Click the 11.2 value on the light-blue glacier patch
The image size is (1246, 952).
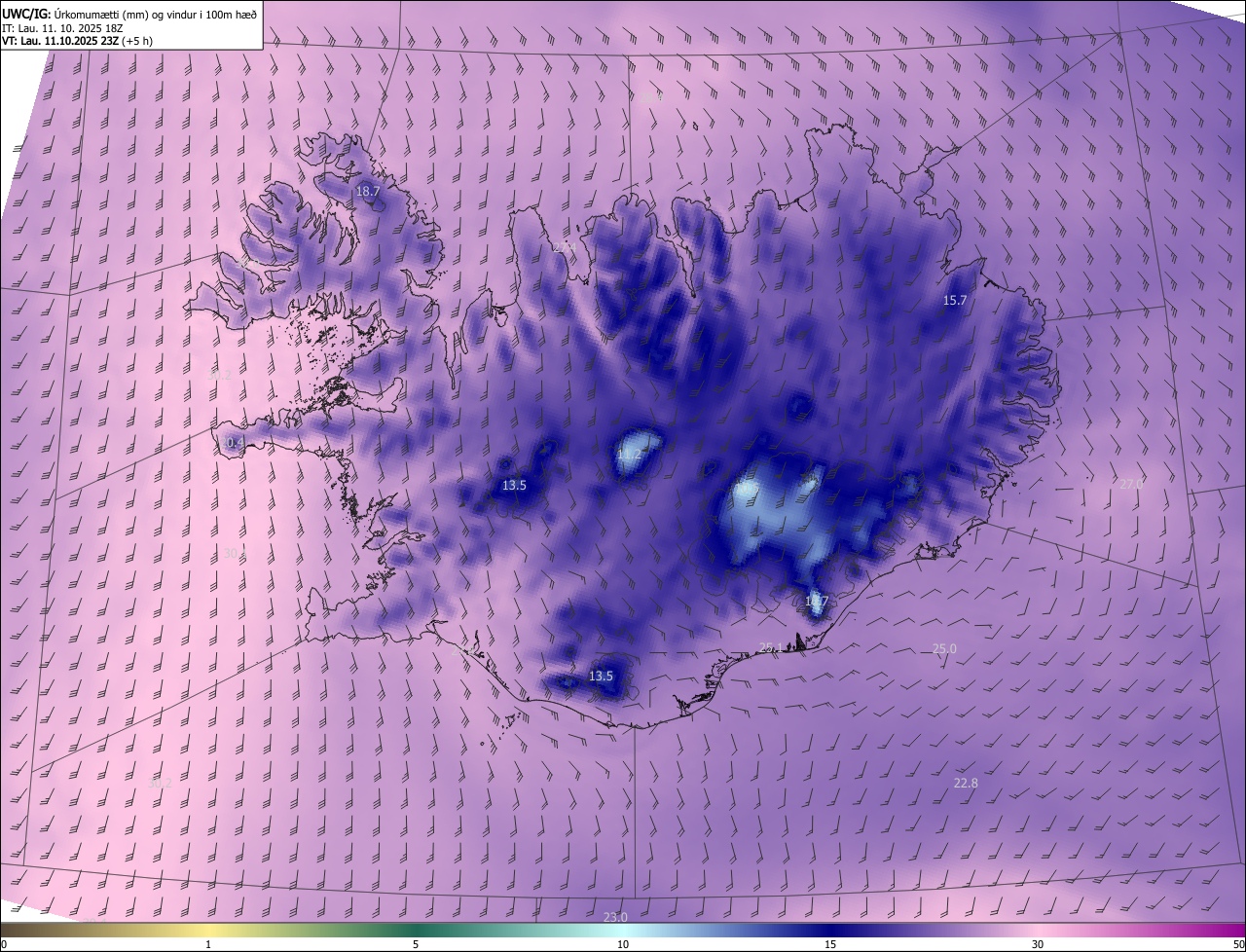(630, 455)
